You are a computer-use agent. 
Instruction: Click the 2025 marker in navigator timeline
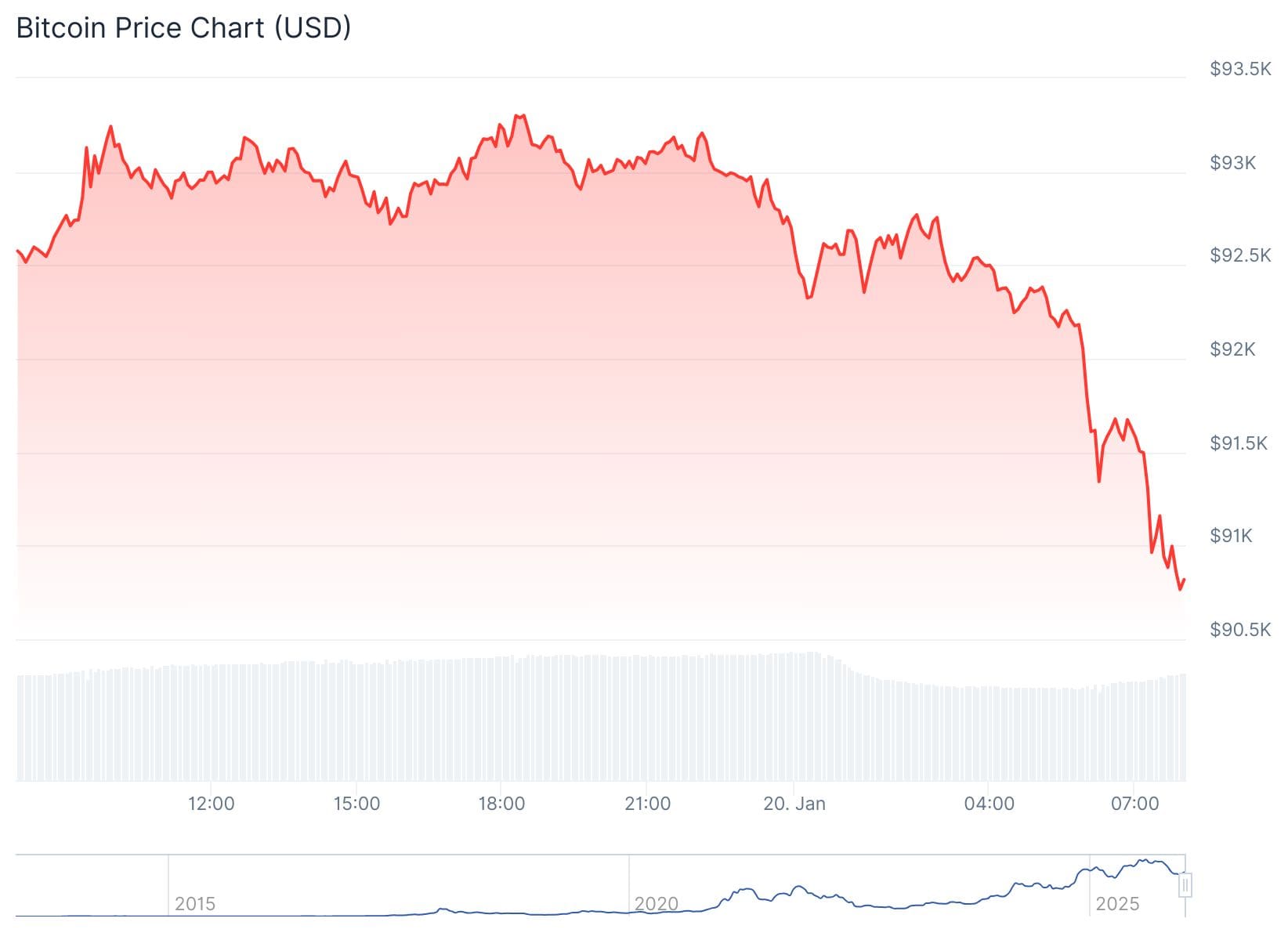[1117, 904]
